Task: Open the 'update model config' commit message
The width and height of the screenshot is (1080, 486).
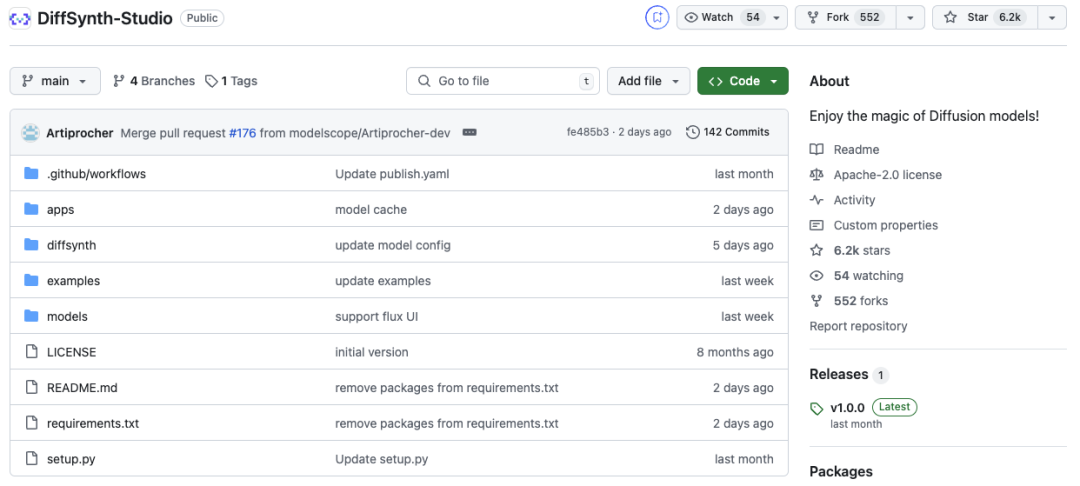Action: pos(393,246)
